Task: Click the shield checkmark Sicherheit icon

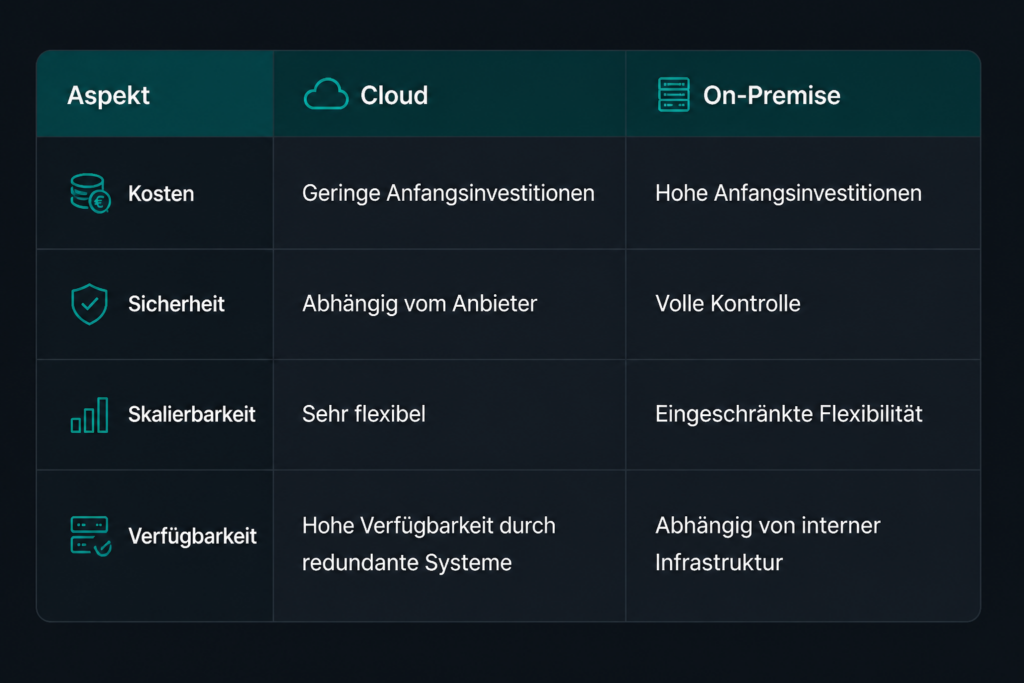Action: pos(89,304)
